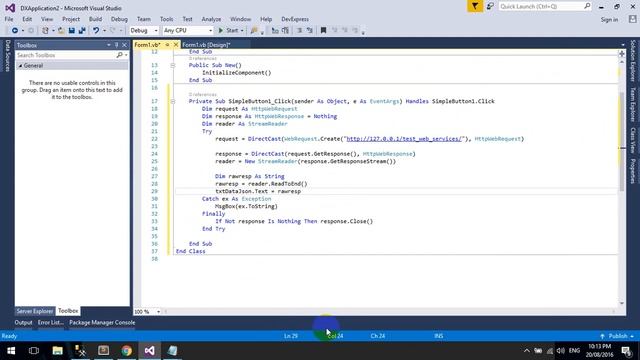Screen dimensions: 640x360
Task: Open the Debug configuration dropdown
Action: pos(156,31)
